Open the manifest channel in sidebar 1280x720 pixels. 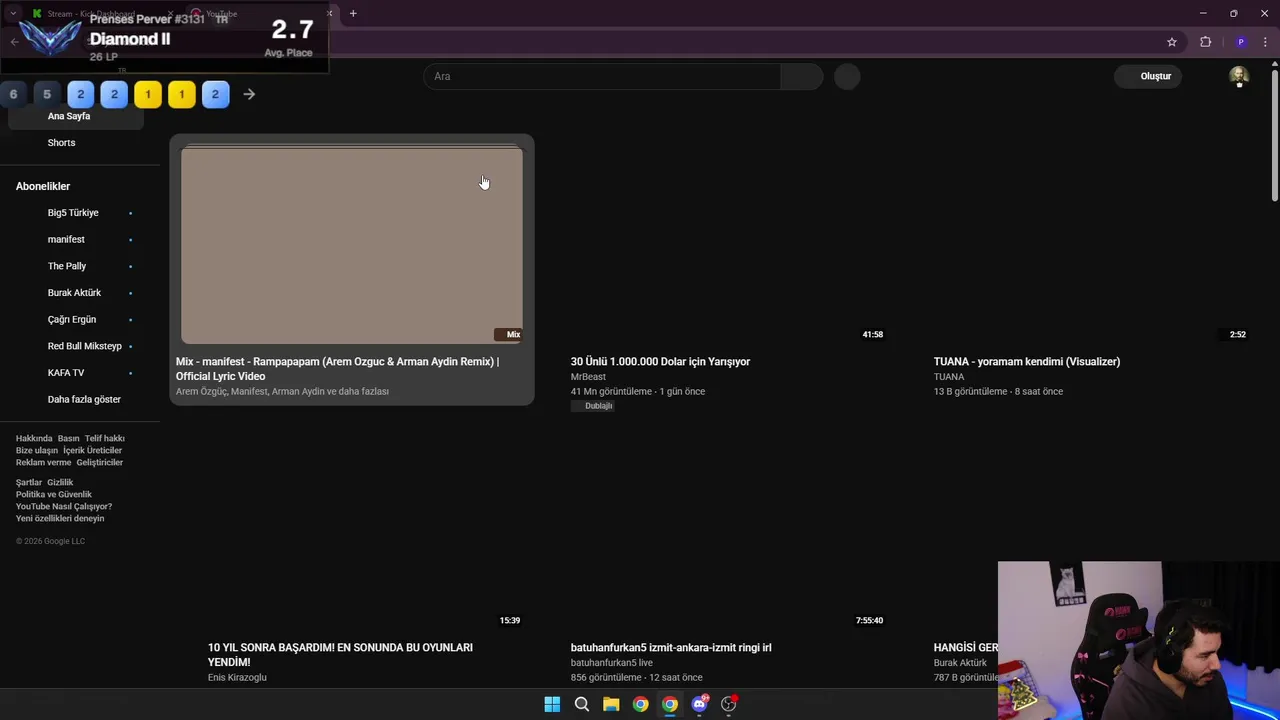click(76, 240)
